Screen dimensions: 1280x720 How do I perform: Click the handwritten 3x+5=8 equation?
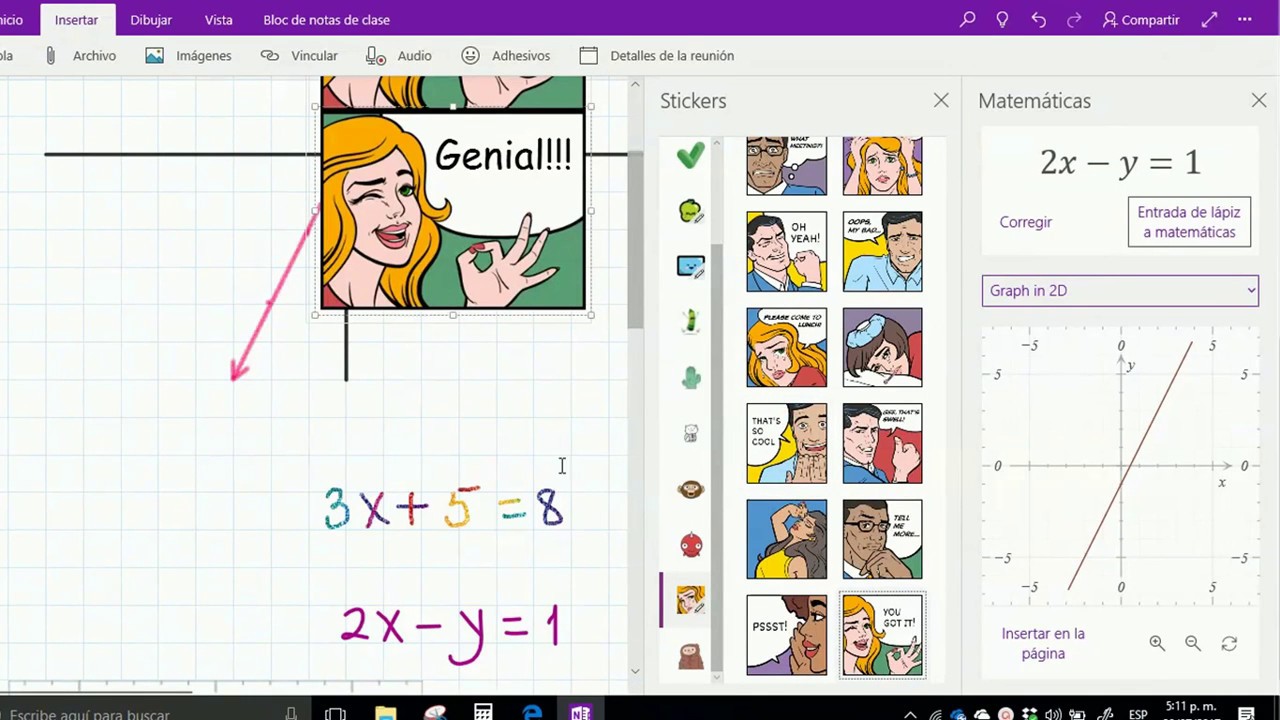pyautogui.click(x=444, y=508)
